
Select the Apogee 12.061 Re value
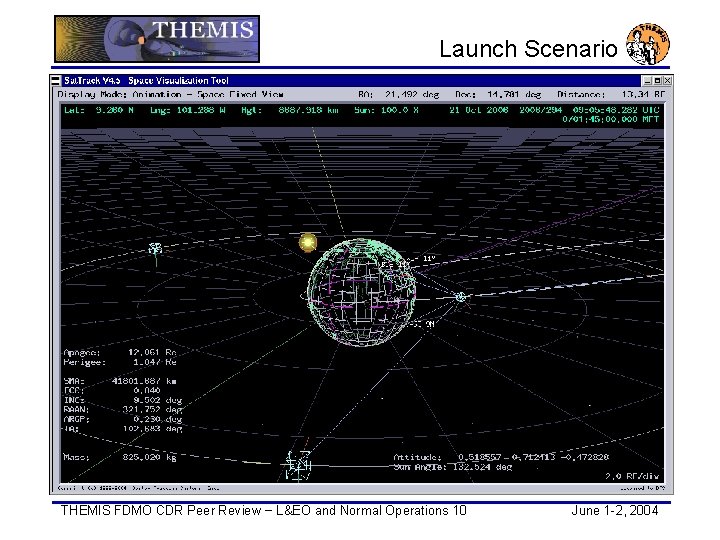(x=120, y=353)
